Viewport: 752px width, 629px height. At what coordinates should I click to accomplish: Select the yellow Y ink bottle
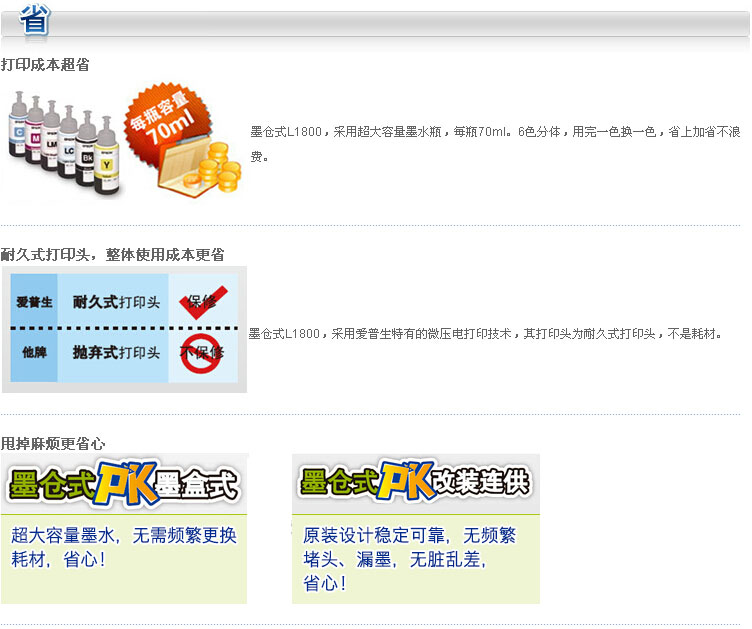coord(106,156)
